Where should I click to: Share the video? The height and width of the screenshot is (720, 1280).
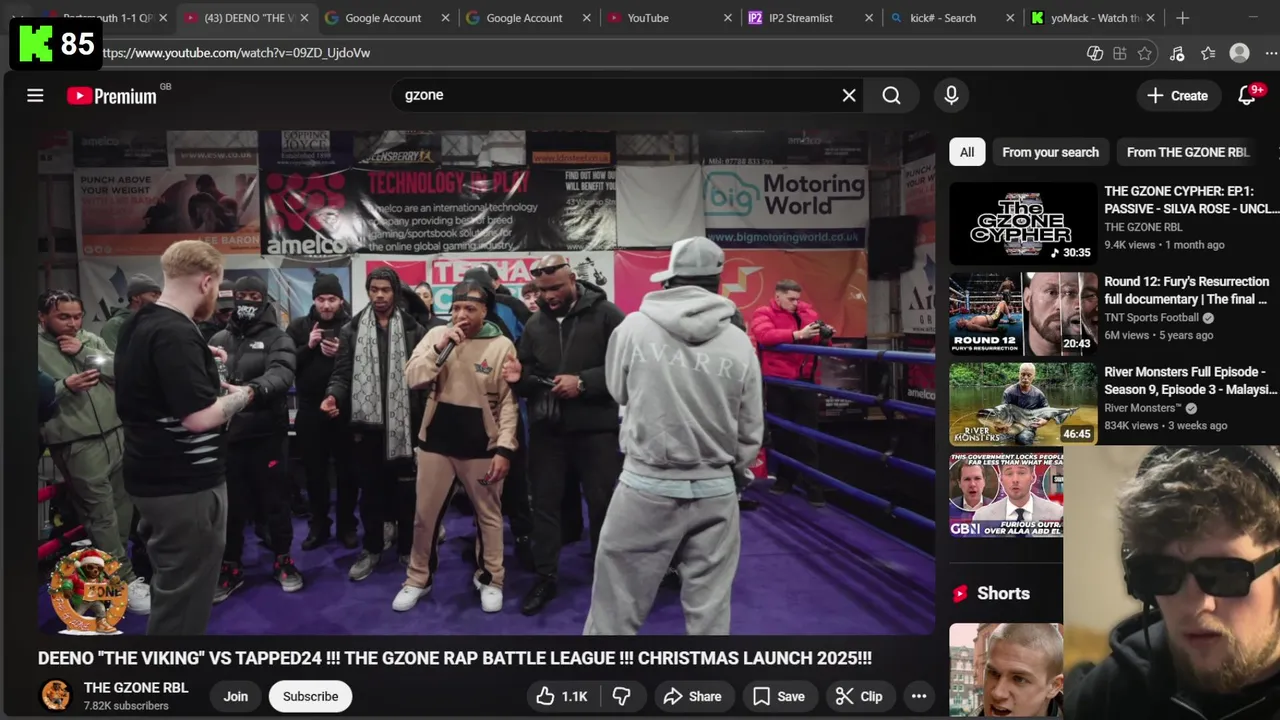(692, 696)
